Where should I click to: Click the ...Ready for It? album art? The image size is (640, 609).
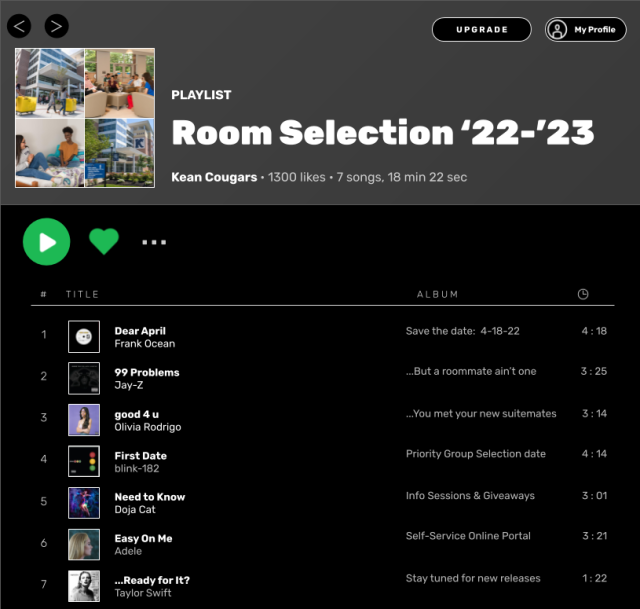point(84,586)
